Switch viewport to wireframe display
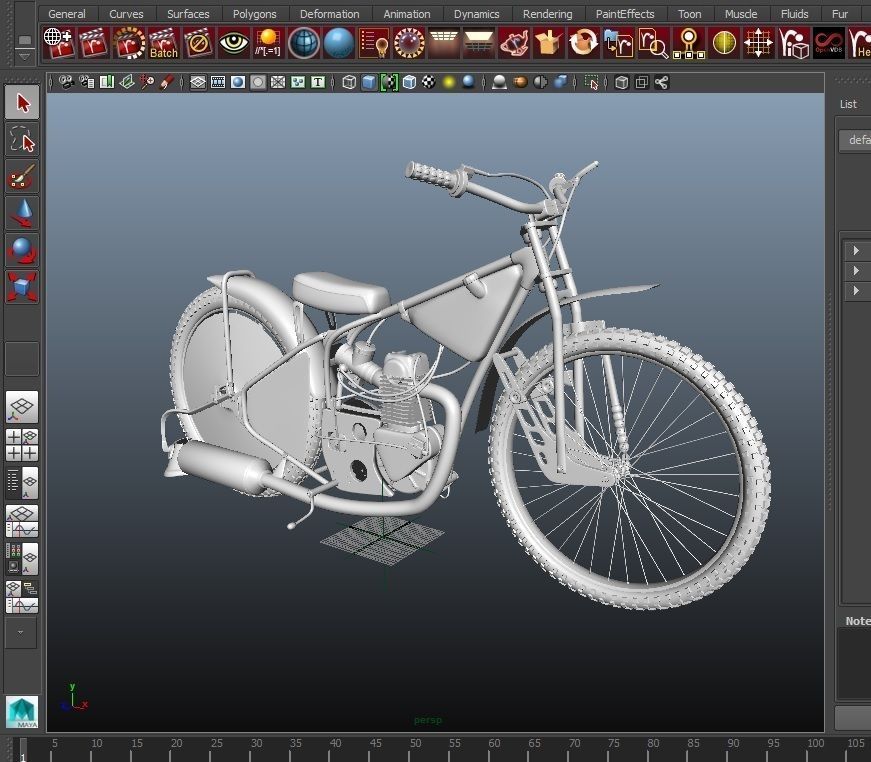 (349, 83)
